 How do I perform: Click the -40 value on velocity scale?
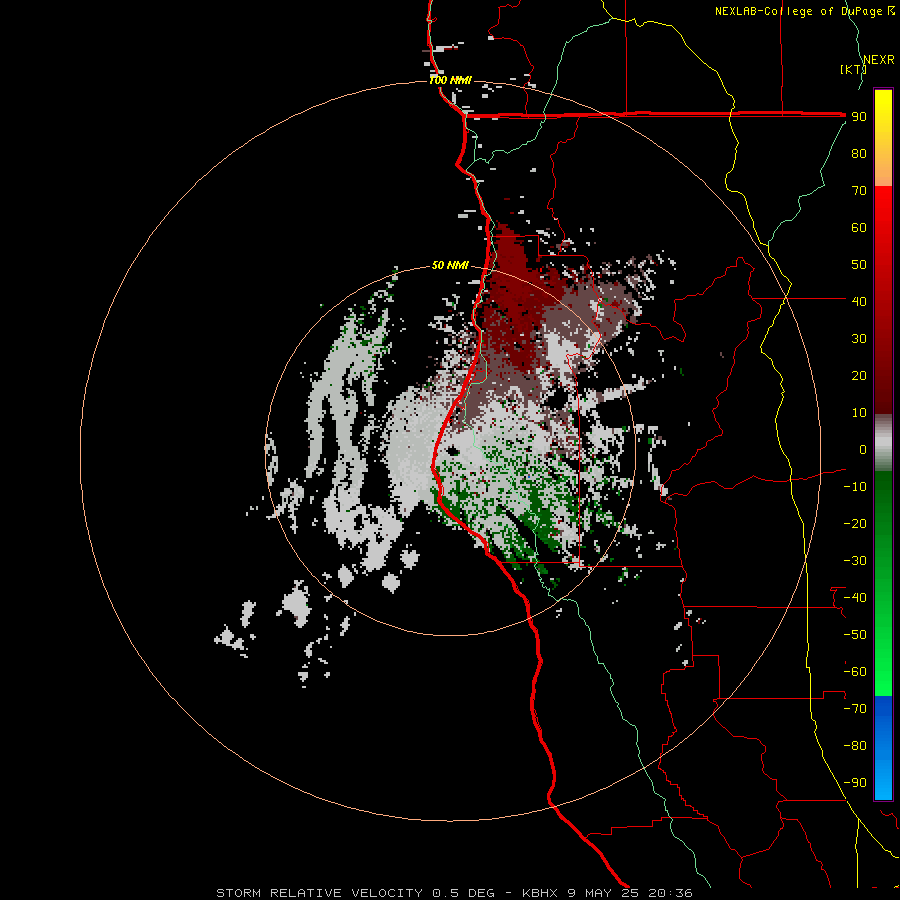855,598
